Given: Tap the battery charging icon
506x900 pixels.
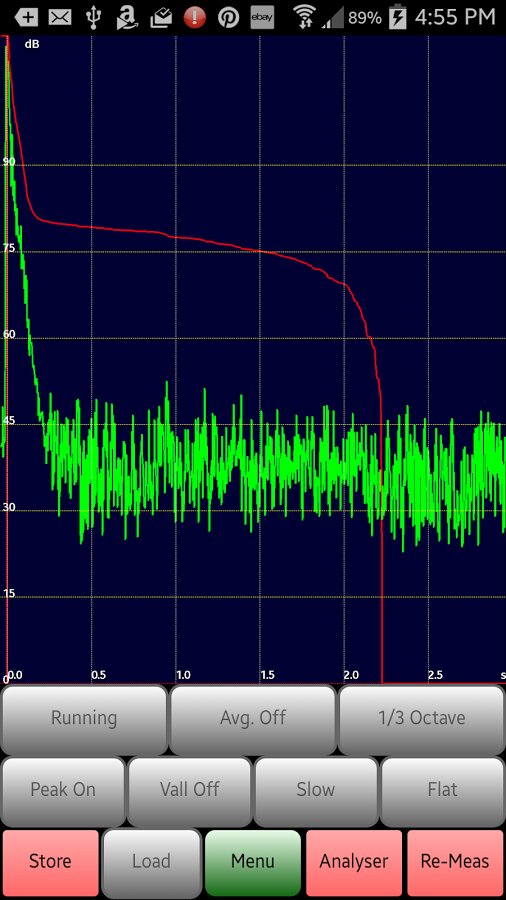Looking at the screenshot, I should [398, 18].
